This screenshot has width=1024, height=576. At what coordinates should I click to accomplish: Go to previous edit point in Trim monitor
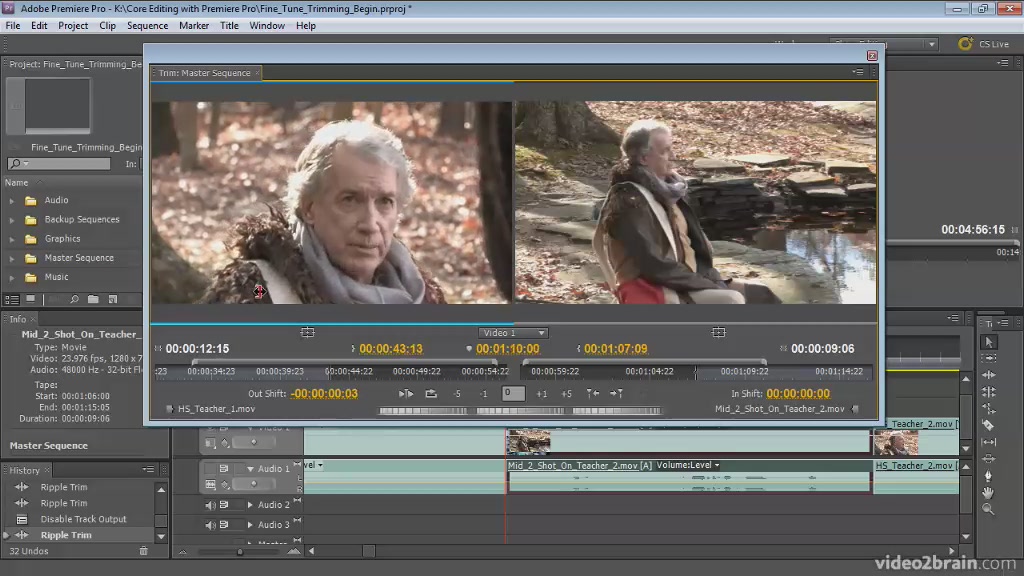pos(592,393)
